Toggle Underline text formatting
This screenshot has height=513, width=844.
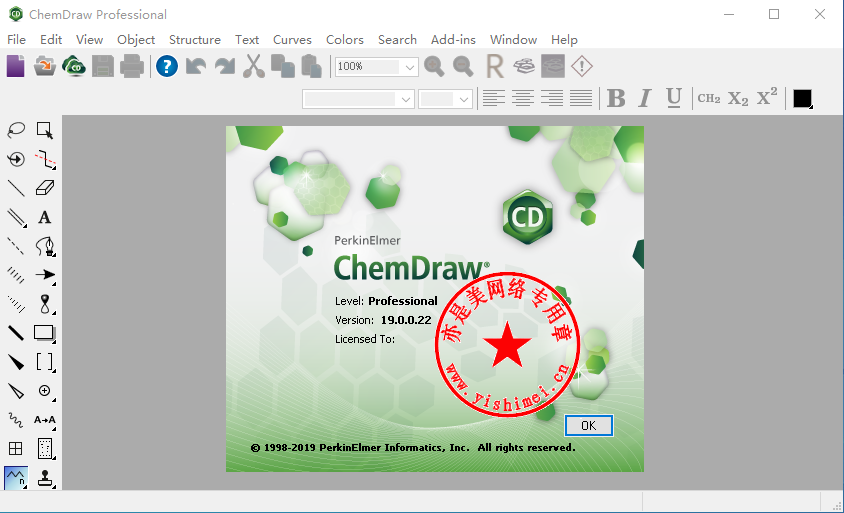coord(673,99)
